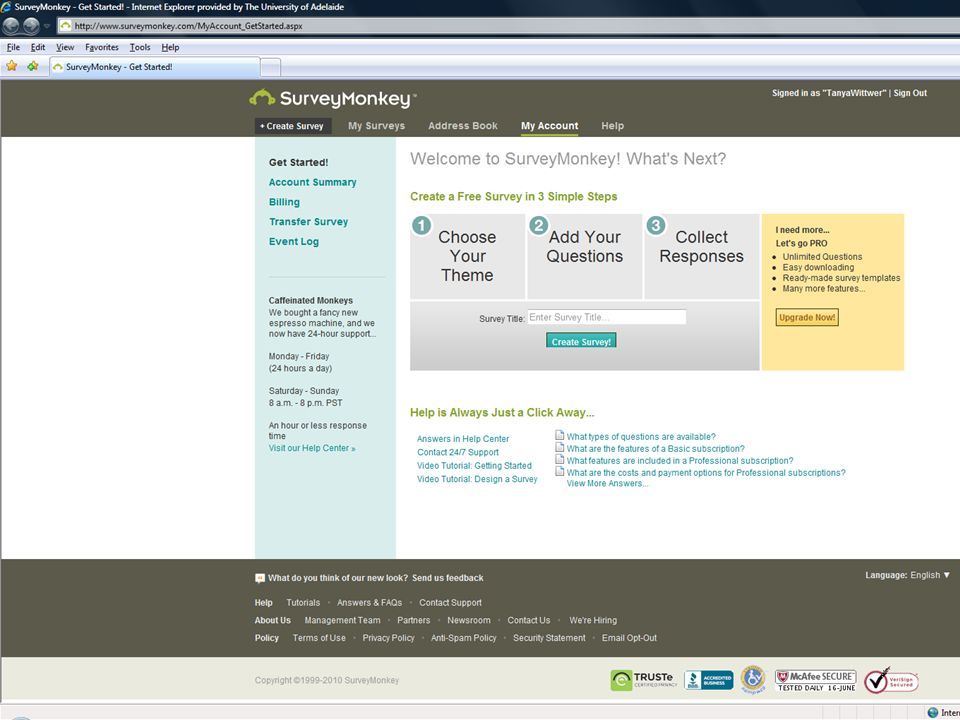
Task: Click Send us feedback link
Action: pos(448,578)
